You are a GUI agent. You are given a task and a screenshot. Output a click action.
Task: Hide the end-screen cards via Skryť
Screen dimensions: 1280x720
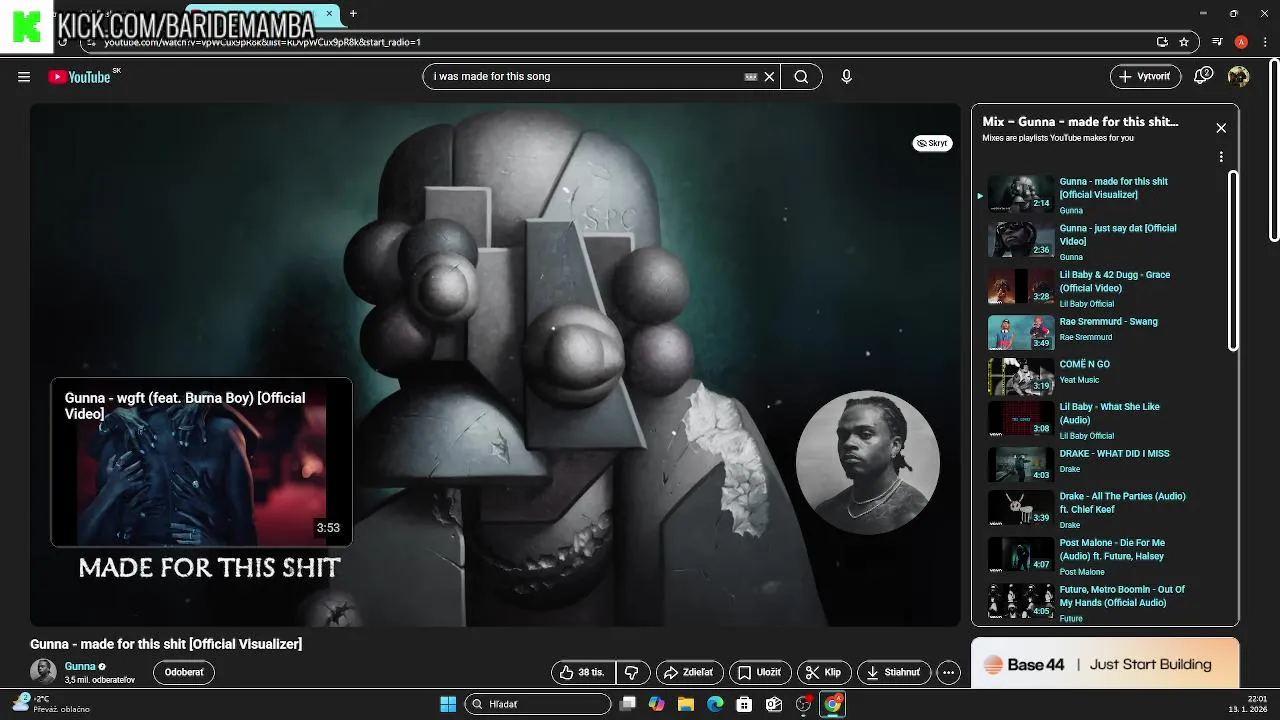tap(932, 143)
